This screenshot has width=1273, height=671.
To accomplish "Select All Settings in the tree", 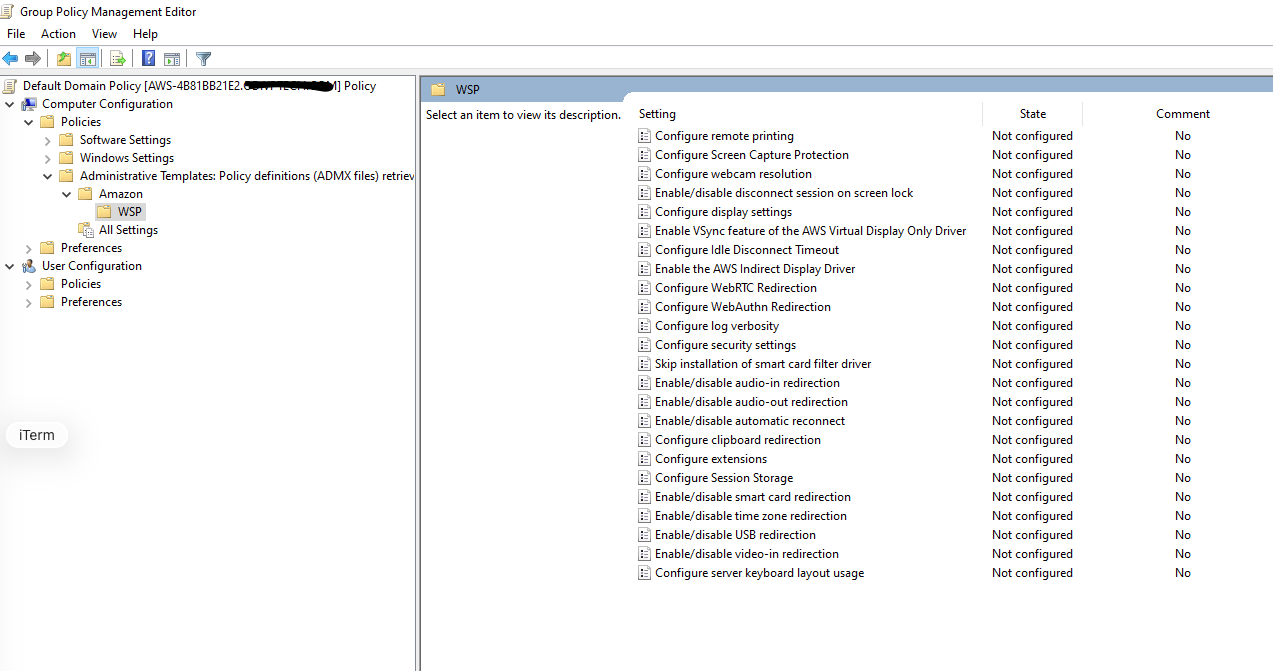I will (128, 230).
